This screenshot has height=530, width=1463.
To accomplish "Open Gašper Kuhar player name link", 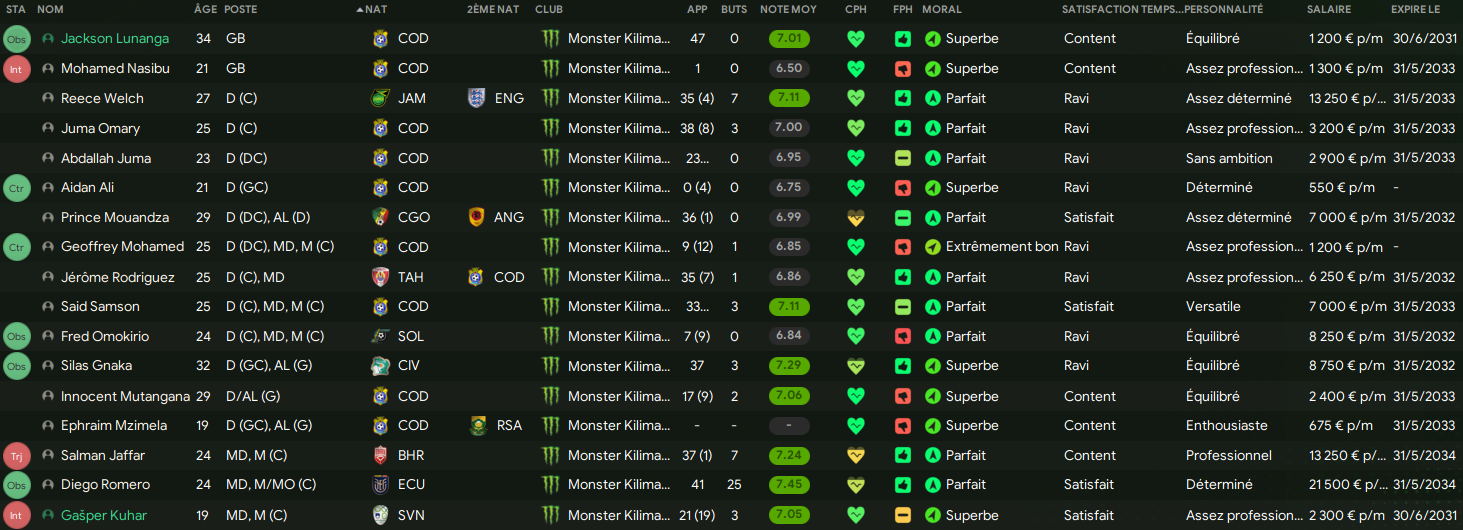I will pos(104,516).
